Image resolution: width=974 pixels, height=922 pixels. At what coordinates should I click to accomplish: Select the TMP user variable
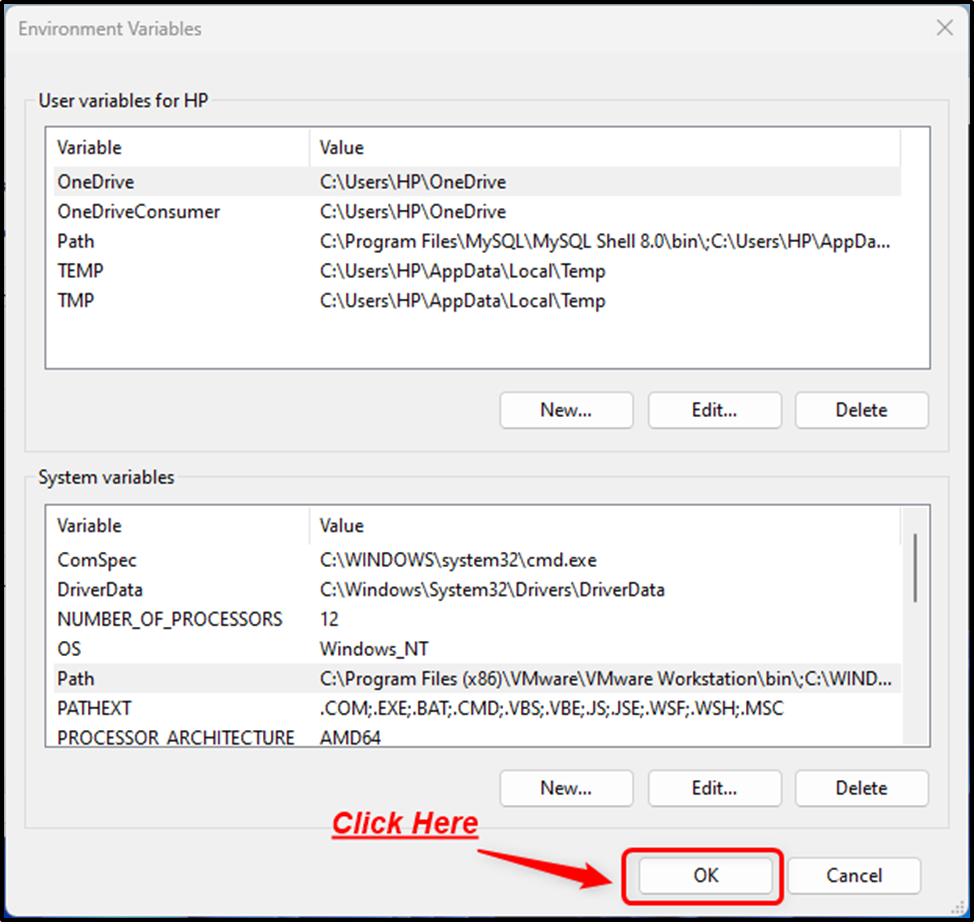[477, 301]
